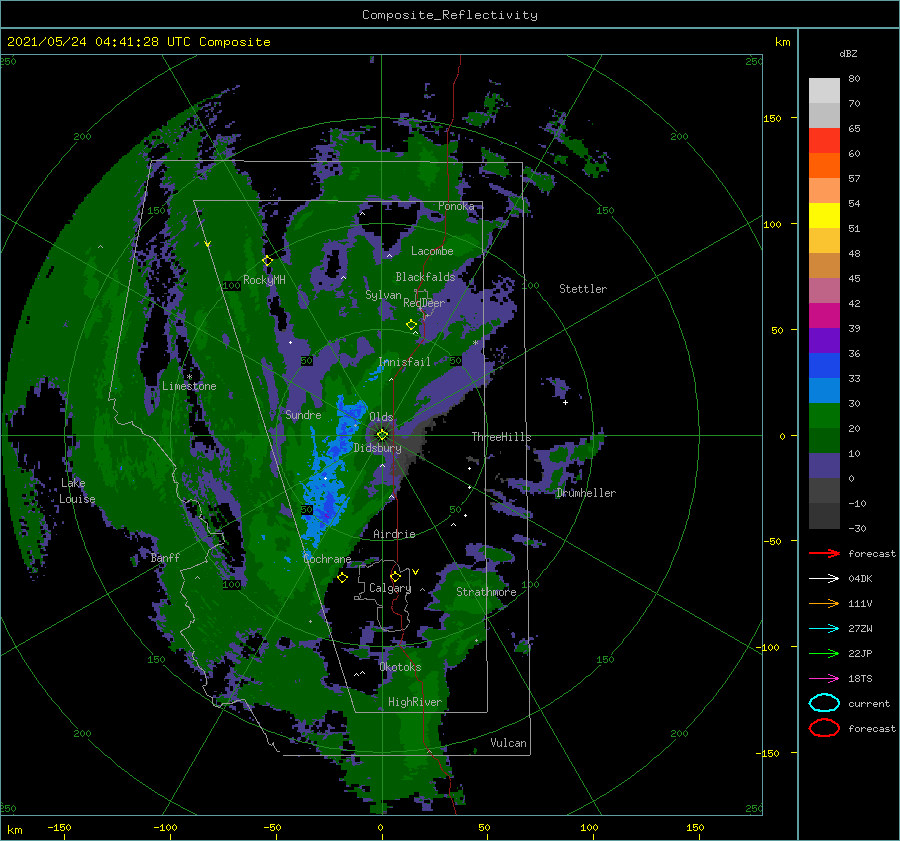
Task: Click the Drumheller town label
Action: (586, 493)
